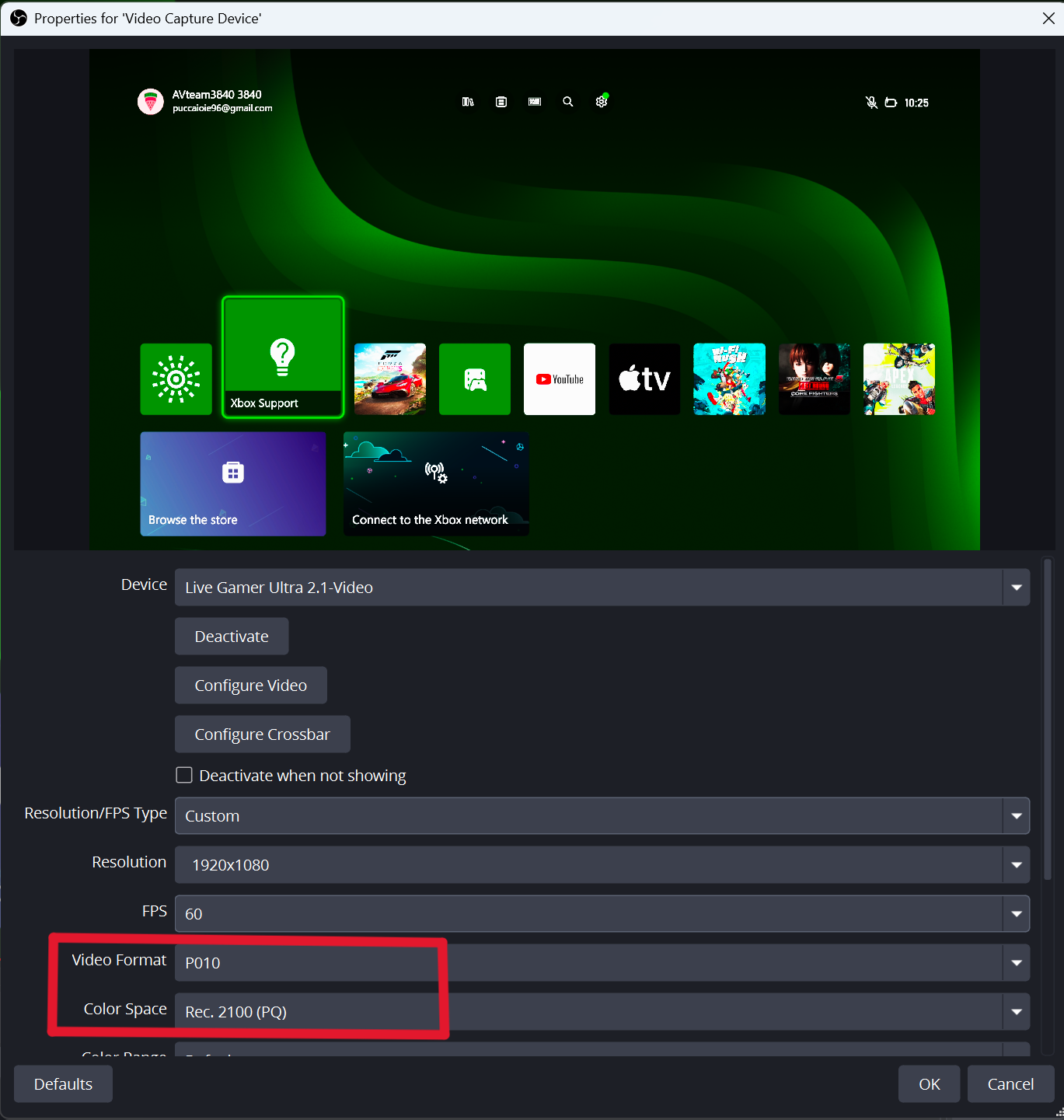Enable Deactivate when not showing checkbox

184,775
